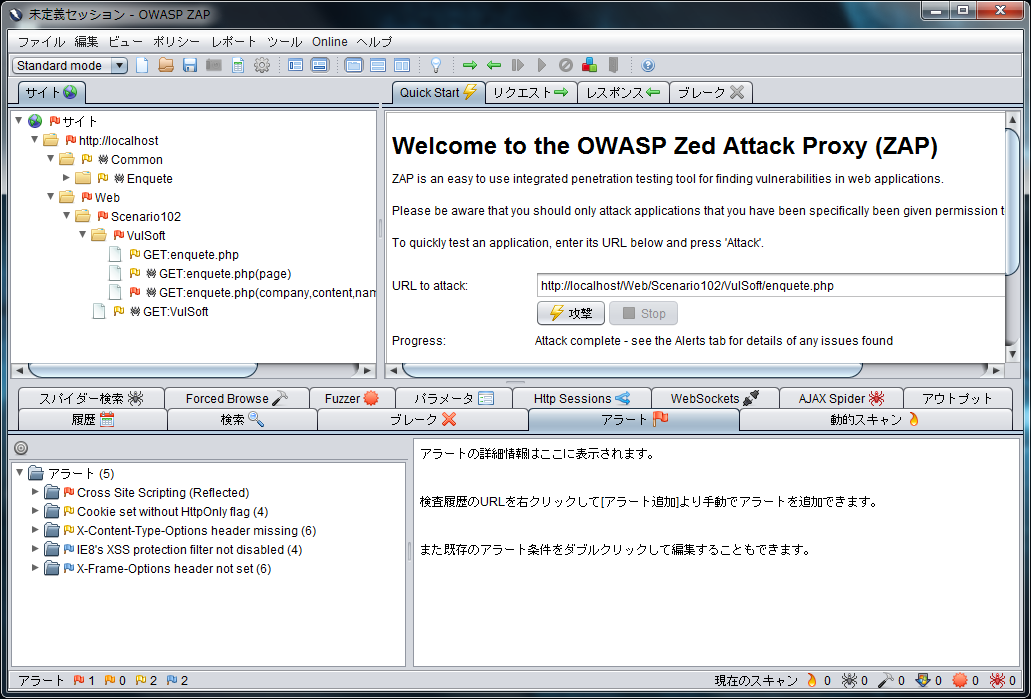Viewport: 1031px width, 699px height.
Task: Expand the Enquete folder node
Action: click(x=66, y=178)
